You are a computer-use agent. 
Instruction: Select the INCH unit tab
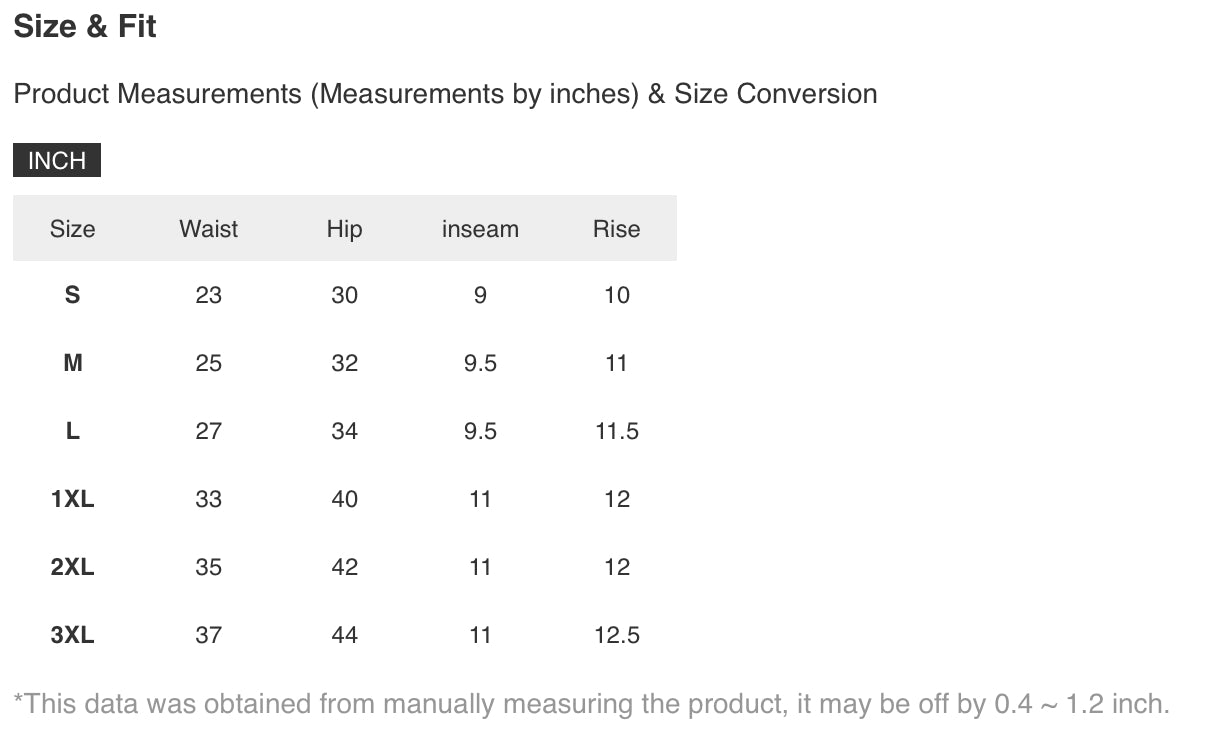[57, 161]
